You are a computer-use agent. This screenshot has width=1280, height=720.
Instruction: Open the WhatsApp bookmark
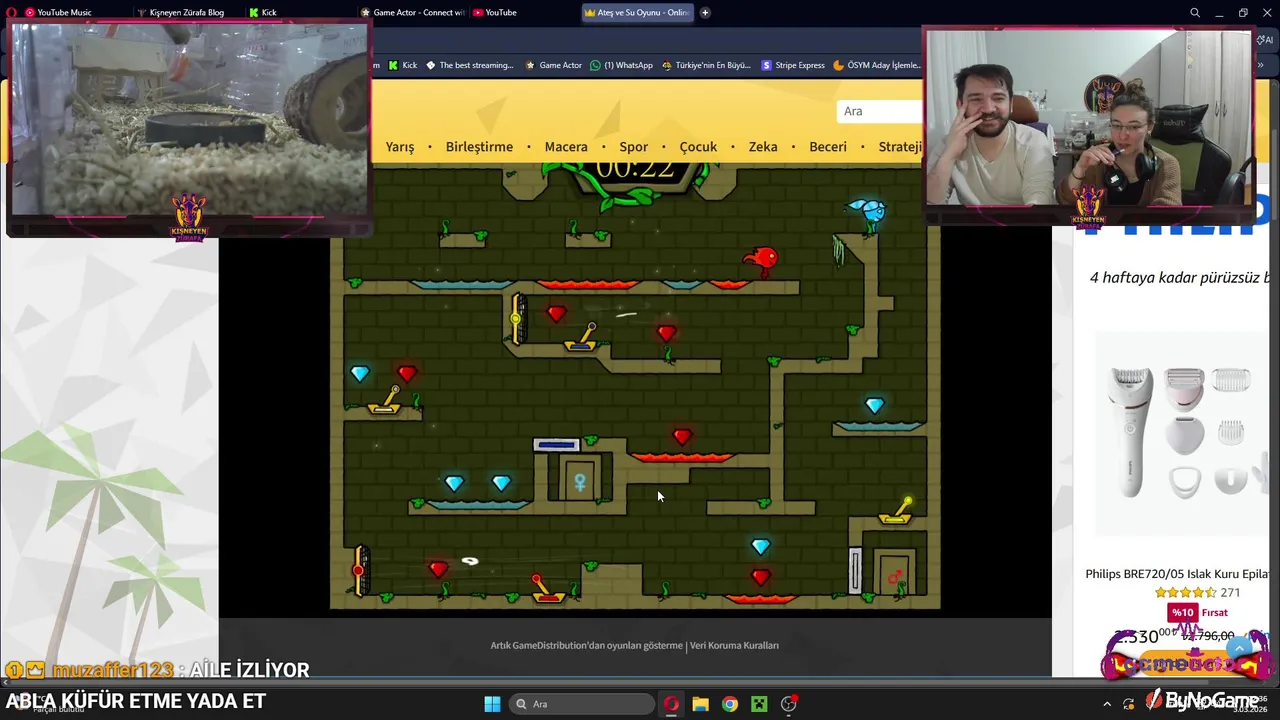point(621,65)
